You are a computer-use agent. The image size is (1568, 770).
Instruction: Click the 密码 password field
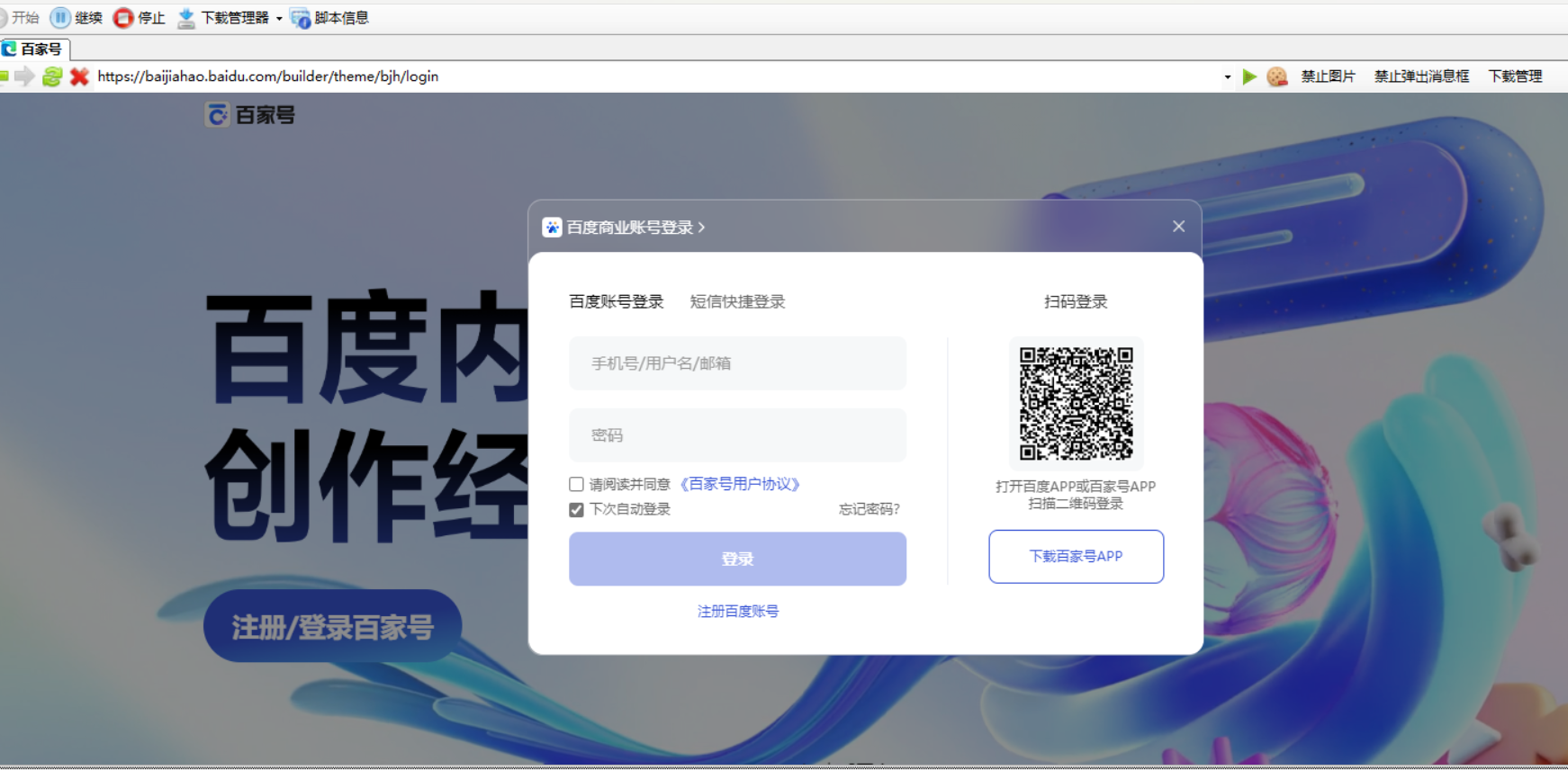(737, 435)
